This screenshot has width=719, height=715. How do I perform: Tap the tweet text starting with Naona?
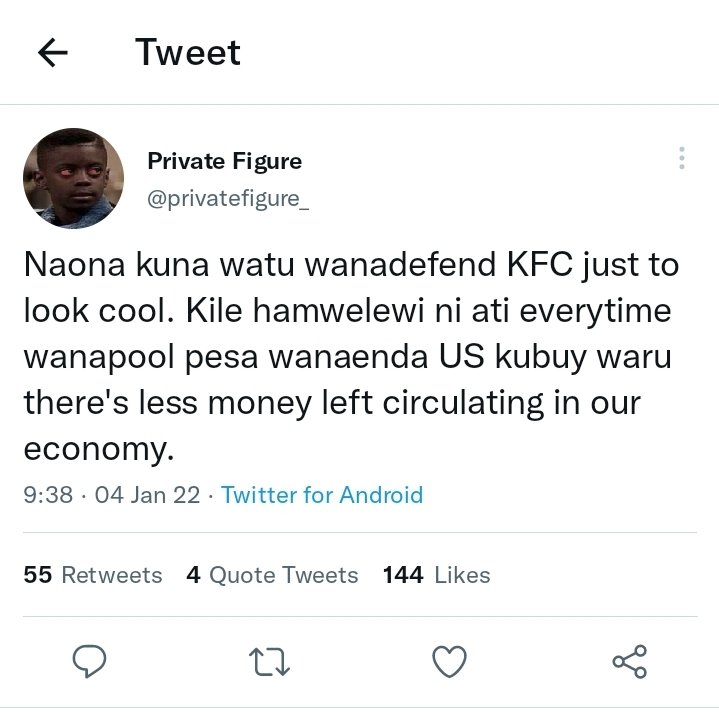pos(351,356)
